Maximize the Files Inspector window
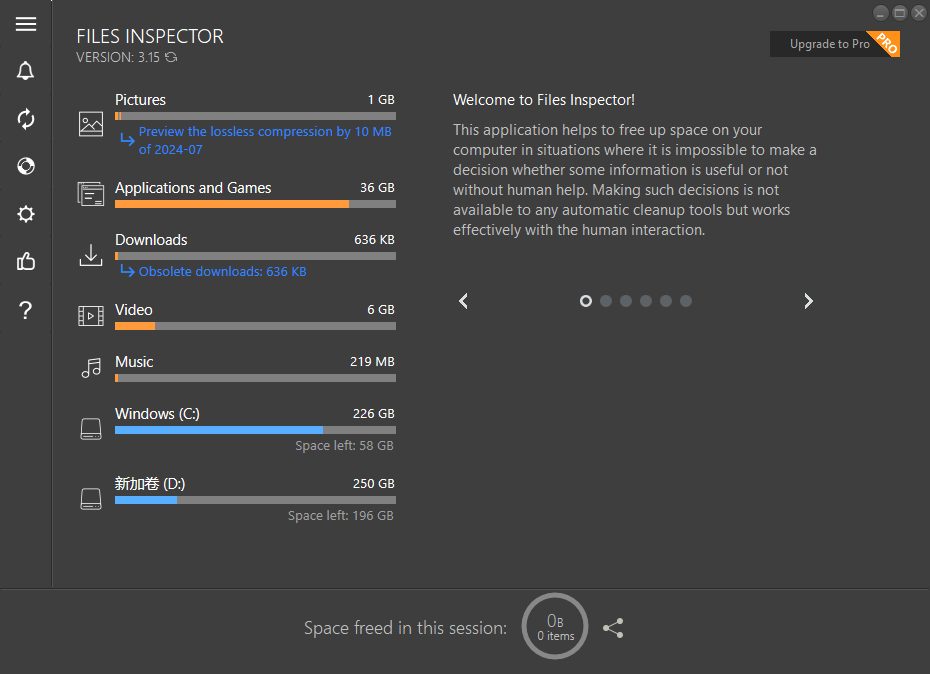The height and width of the screenshot is (674, 930). click(900, 12)
